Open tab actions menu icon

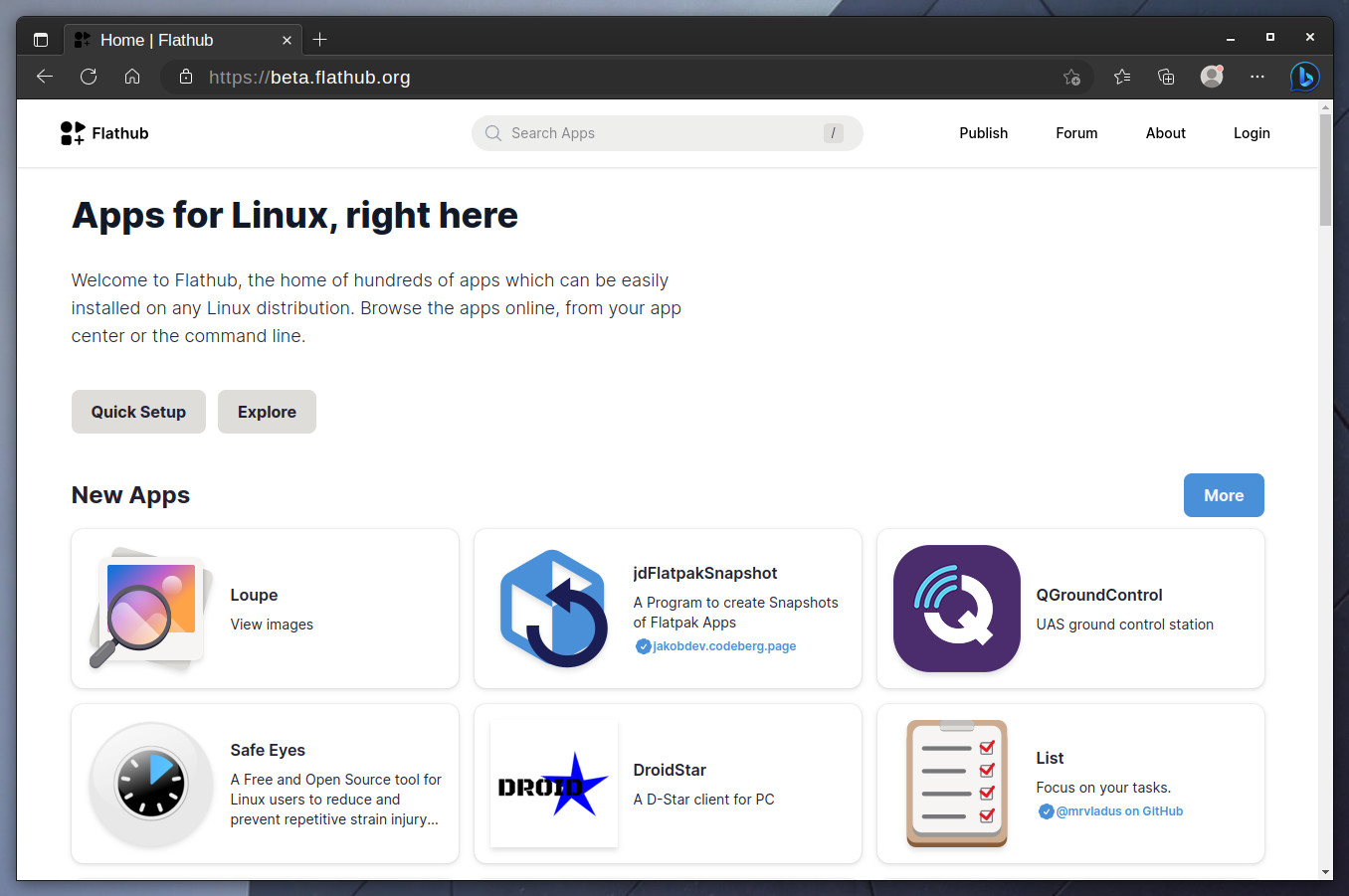41,40
